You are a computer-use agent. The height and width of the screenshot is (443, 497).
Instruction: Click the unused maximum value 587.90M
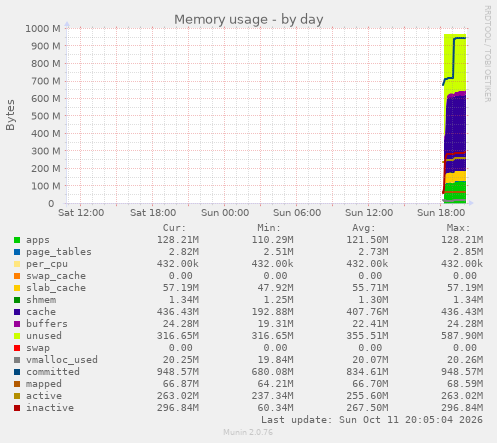coord(462,336)
